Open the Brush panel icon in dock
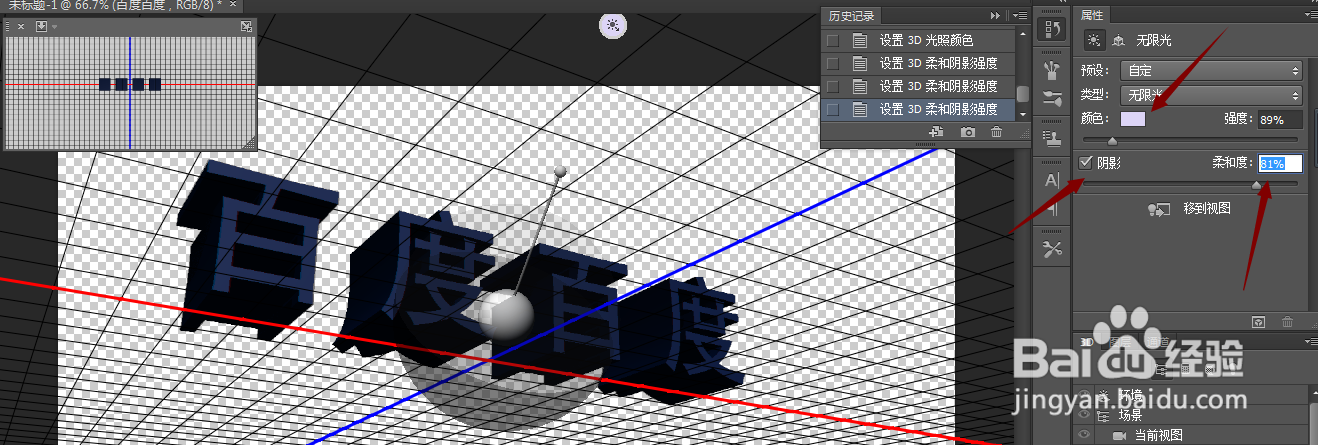Image resolution: width=1318 pixels, height=445 pixels. (1051, 99)
